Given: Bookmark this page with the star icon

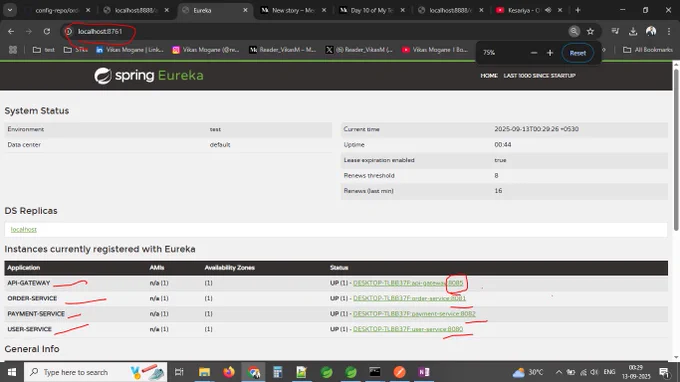Looking at the screenshot, I should pyautogui.click(x=590, y=31).
